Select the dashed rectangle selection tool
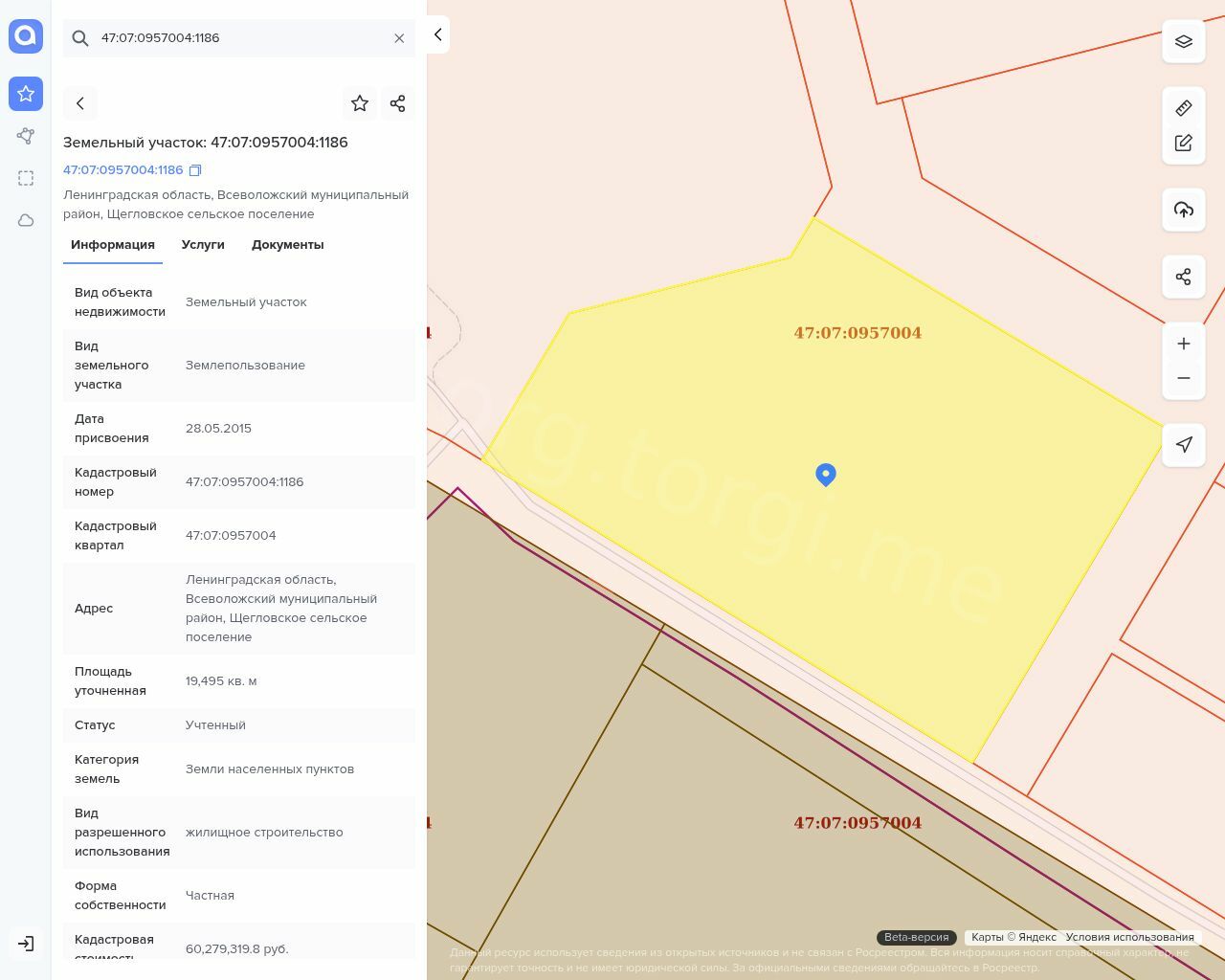The width and height of the screenshot is (1225, 980). 26,178
